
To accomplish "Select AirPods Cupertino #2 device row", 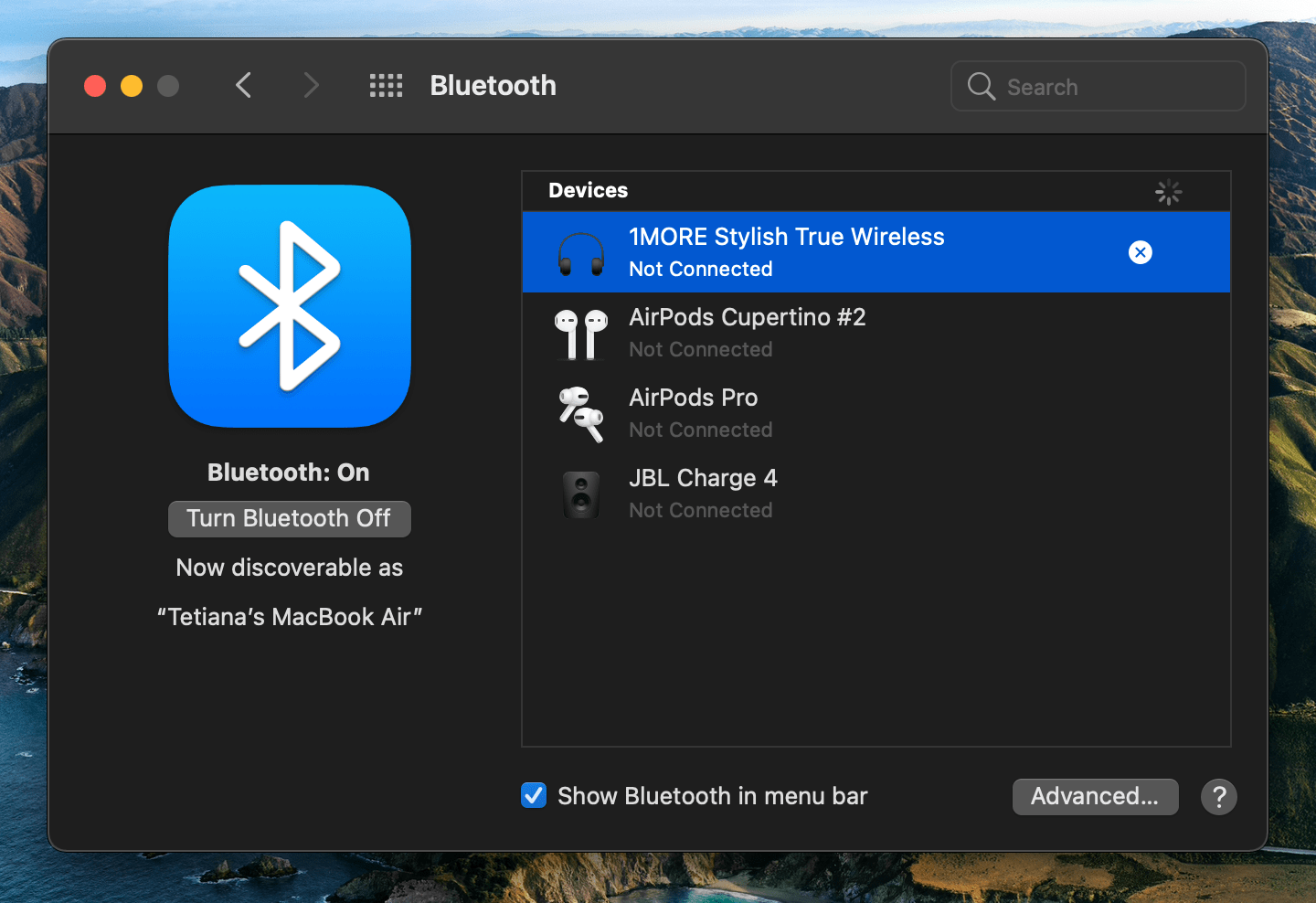I will [876, 333].
